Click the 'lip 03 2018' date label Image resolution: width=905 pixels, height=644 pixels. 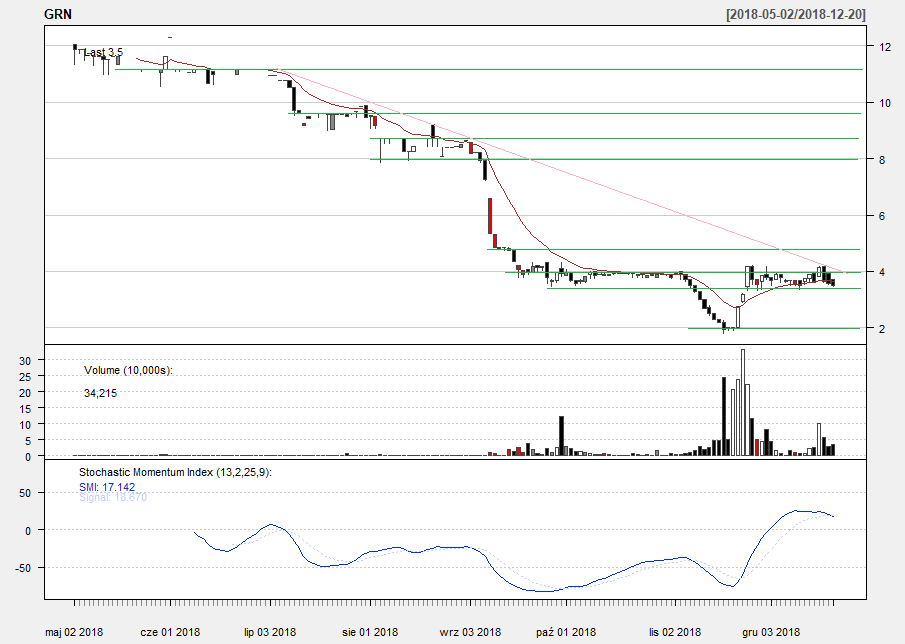(270, 632)
